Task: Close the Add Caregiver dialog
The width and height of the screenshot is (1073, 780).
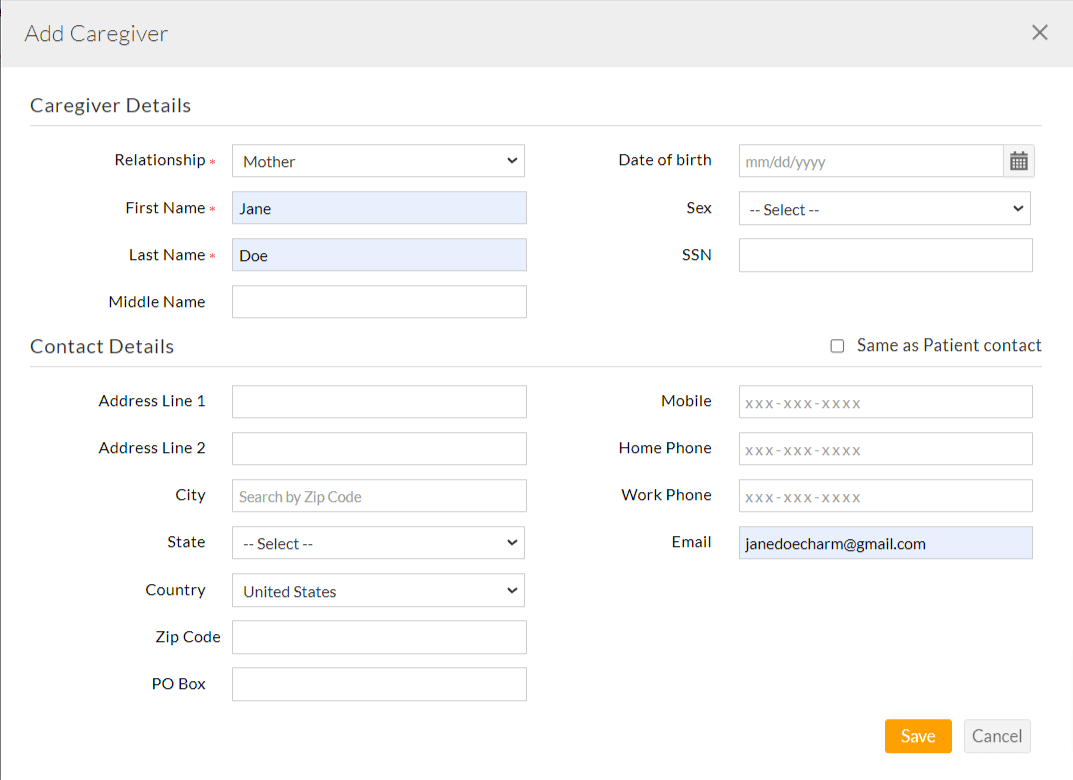Action: (1040, 33)
